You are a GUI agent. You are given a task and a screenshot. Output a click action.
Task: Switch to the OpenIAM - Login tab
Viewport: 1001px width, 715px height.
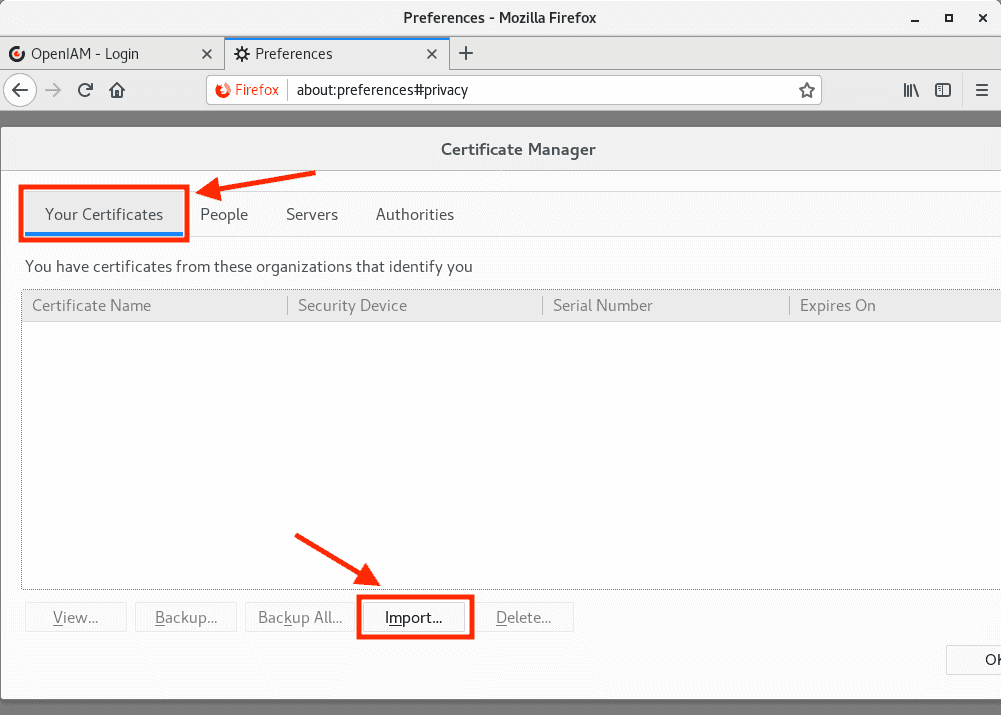click(x=100, y=54)
